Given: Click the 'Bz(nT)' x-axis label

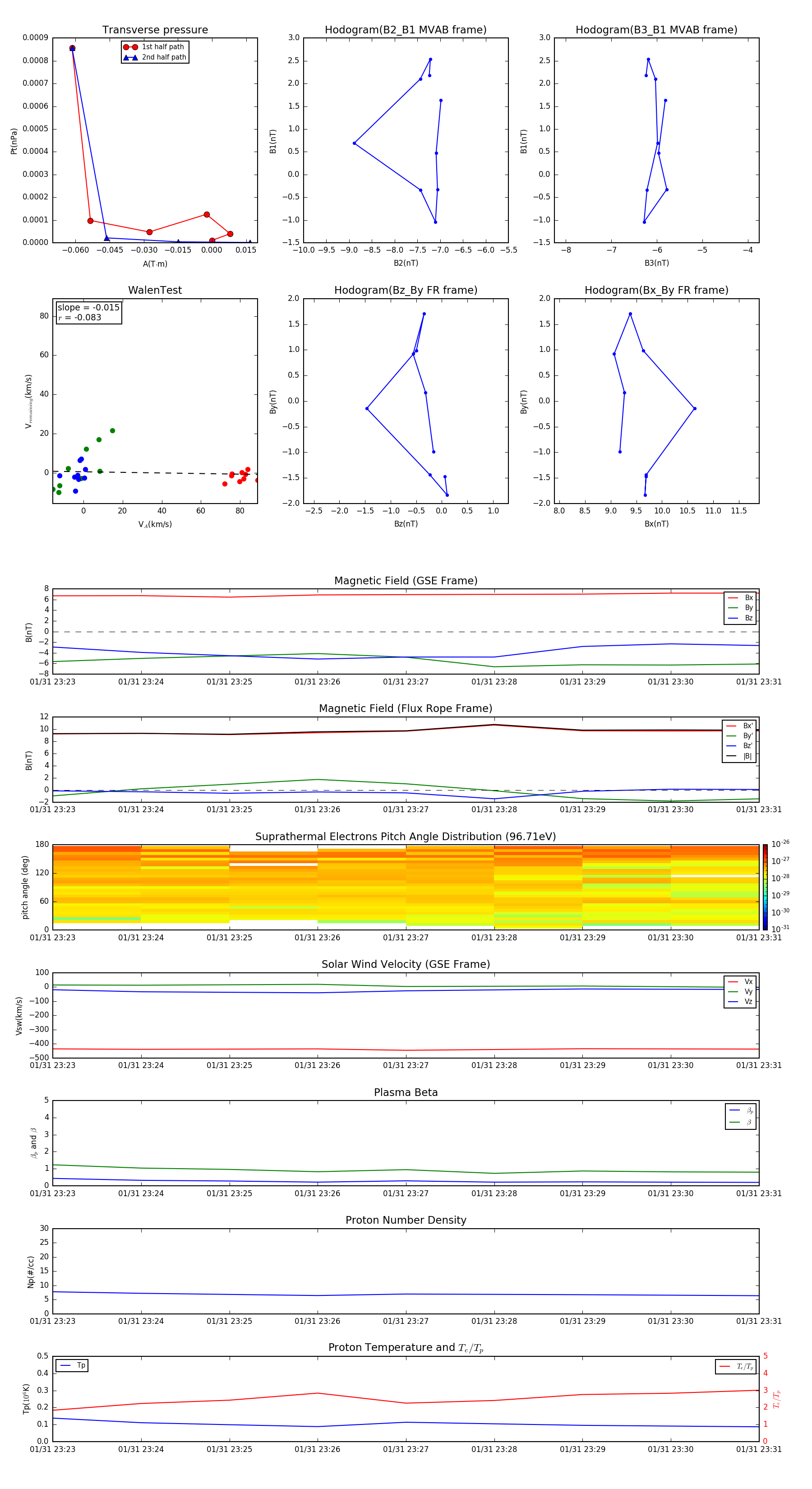Looking at the screenshot, I should pos(406,524).
